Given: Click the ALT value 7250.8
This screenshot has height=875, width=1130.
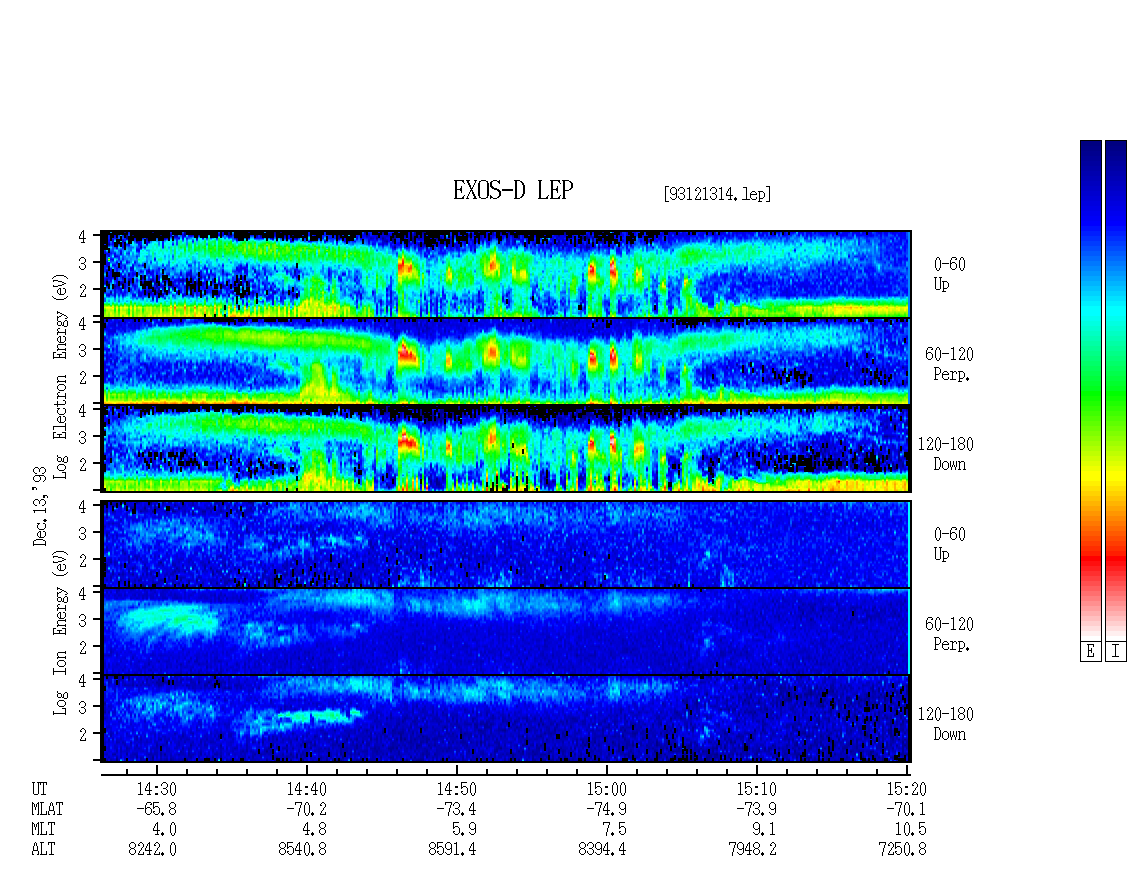Looking at the screenshot, I should 902,850.
